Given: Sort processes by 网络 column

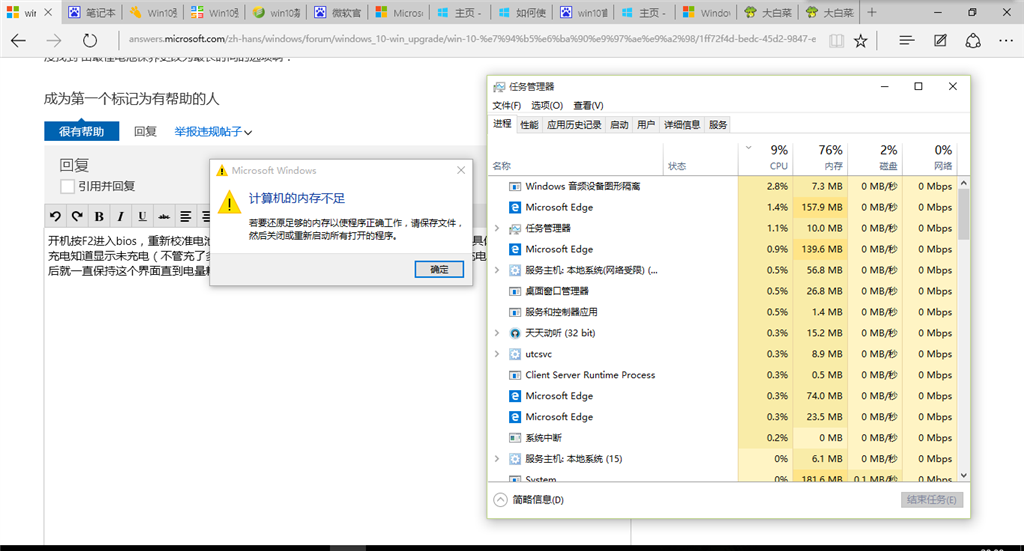Looking at the screenshot, I should [x=930, y=158].
